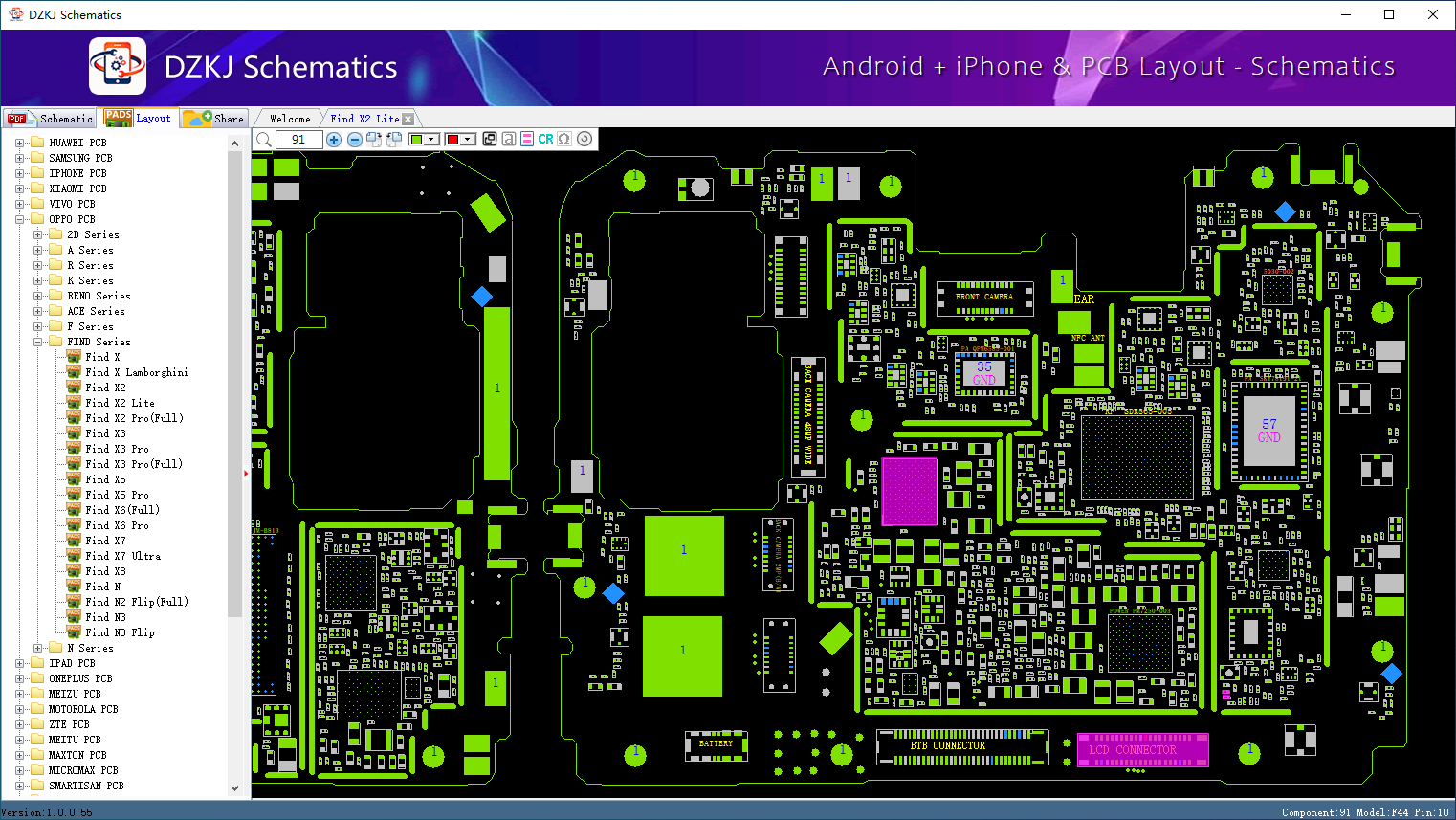Expand the XIAOMI PCB tree node
Image resolution: width=1456 pixels, height=820 pixels.
[x=20, y=188]
